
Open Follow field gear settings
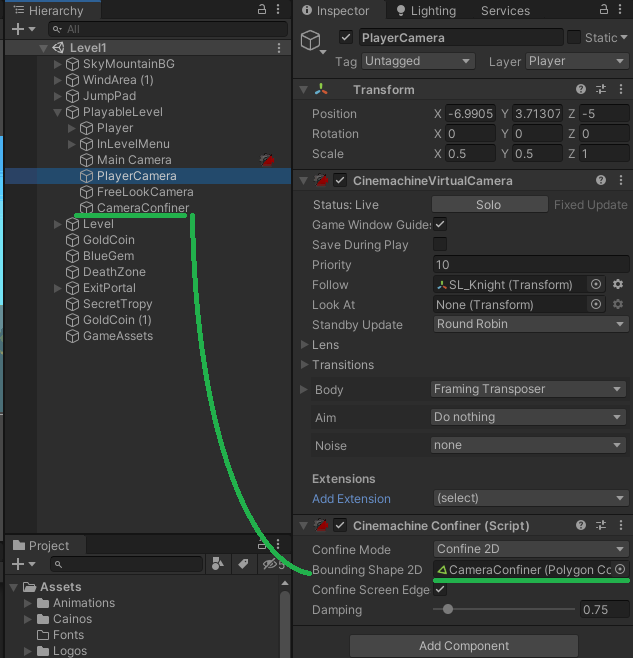click(x=618, y=285)
